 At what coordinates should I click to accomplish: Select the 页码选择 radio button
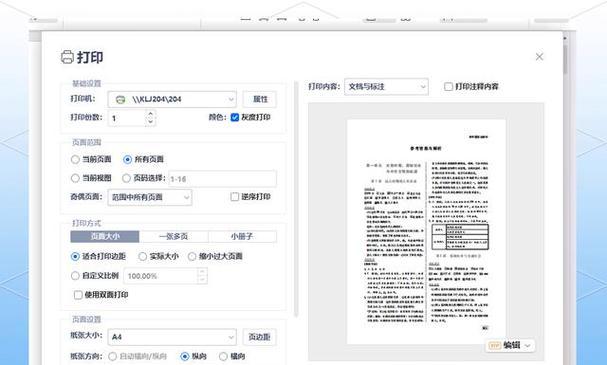tap(126, 178)
